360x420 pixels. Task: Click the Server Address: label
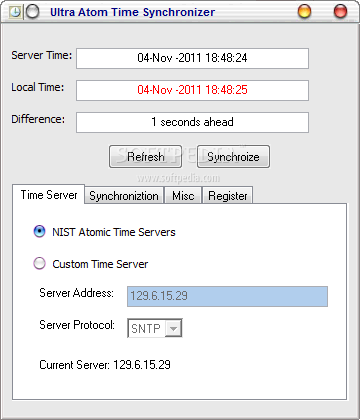76,293
